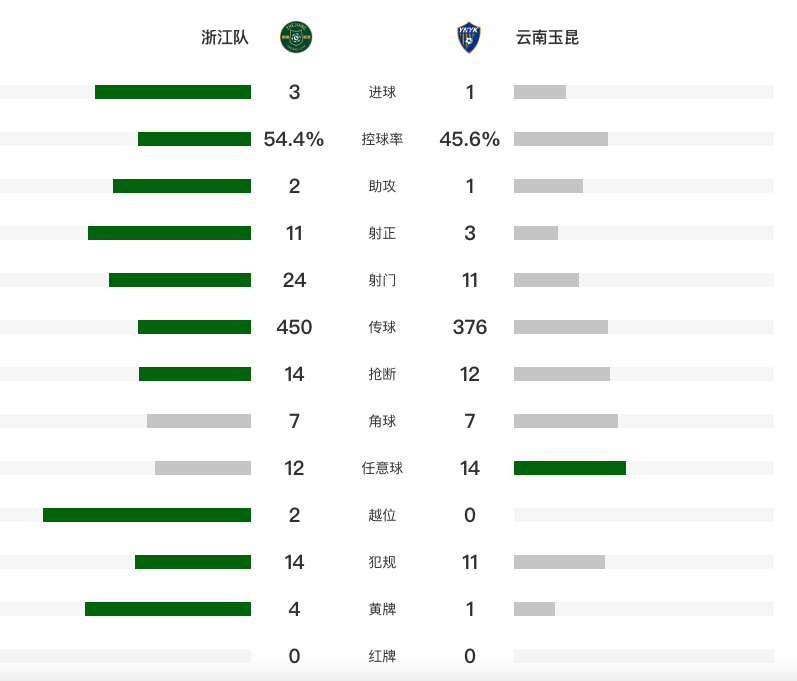797x681 pixels.
Task: Click Yunnan's gray bar for 376 passes
Action: [x=561, y=327]
